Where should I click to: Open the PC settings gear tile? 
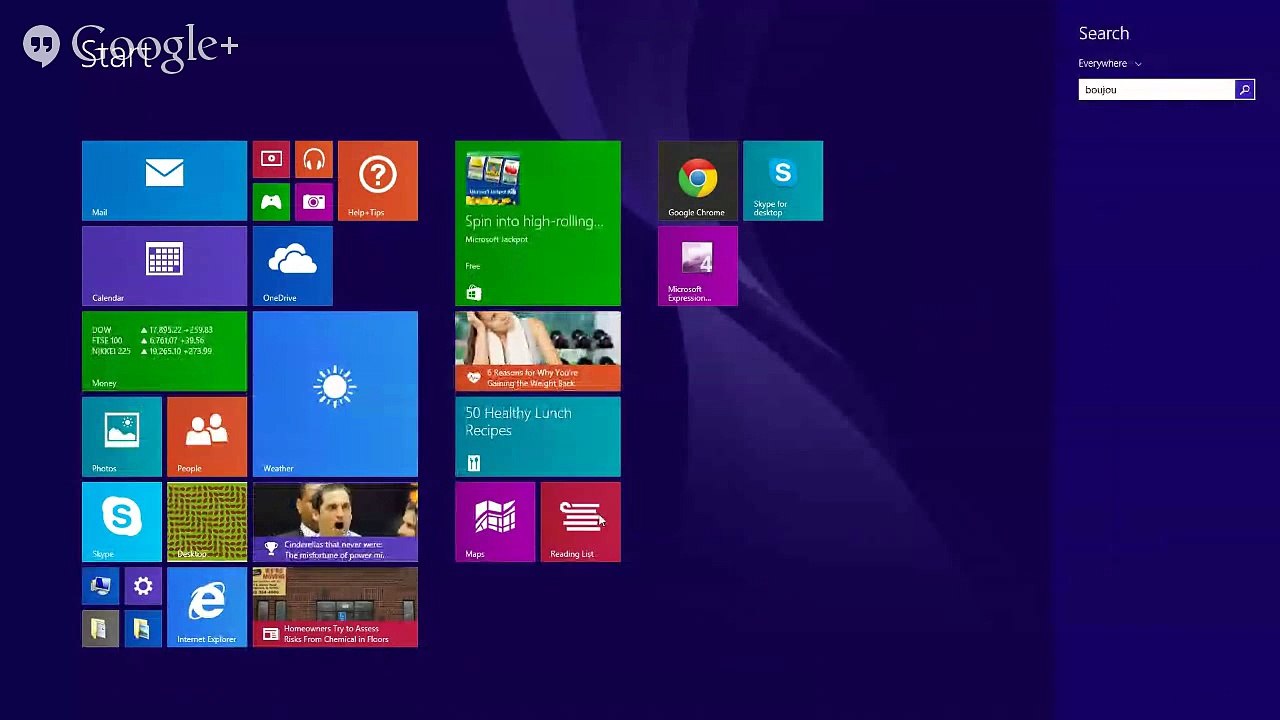click(143, 586)
